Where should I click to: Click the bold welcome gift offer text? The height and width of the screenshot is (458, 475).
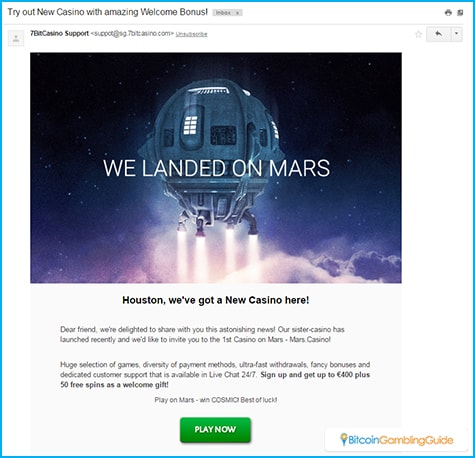215,380
